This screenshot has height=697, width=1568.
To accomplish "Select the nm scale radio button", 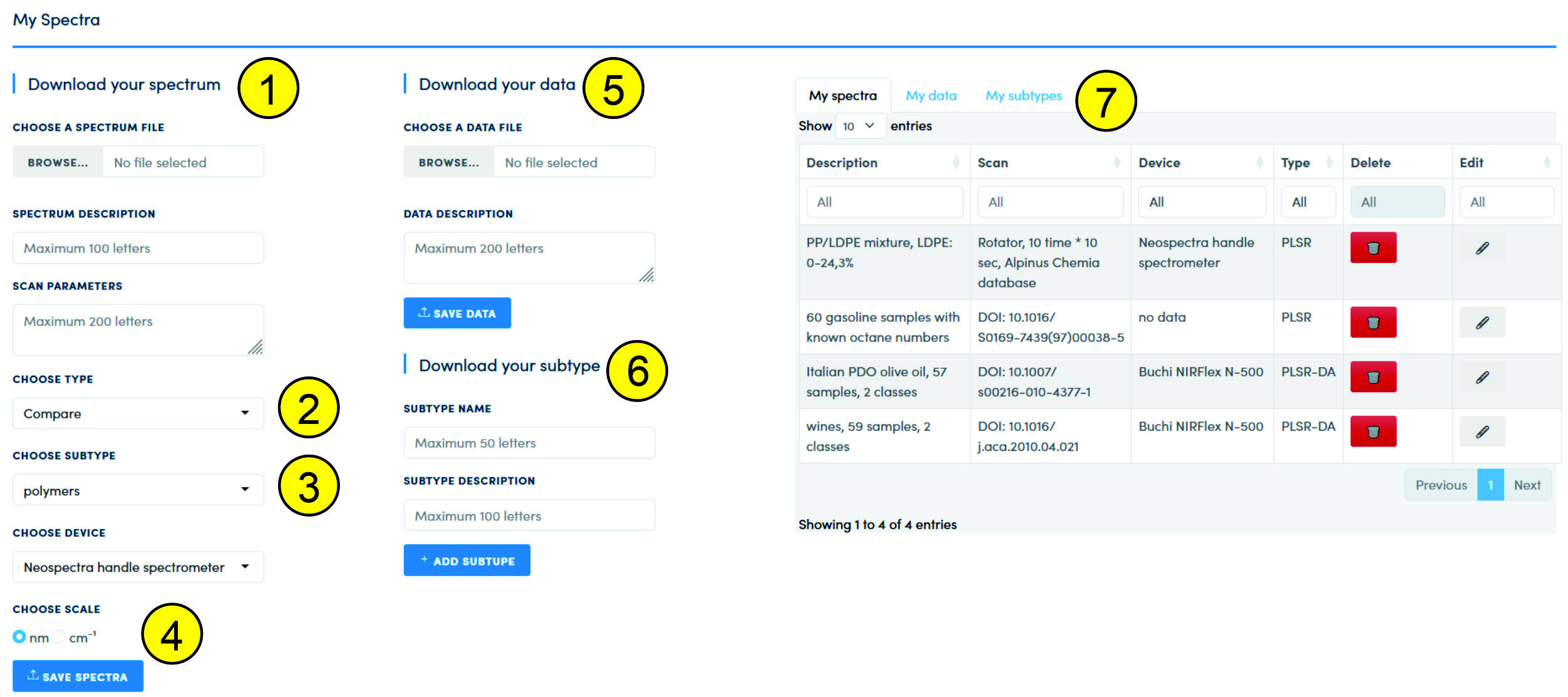I will click(x=19, y=637).
